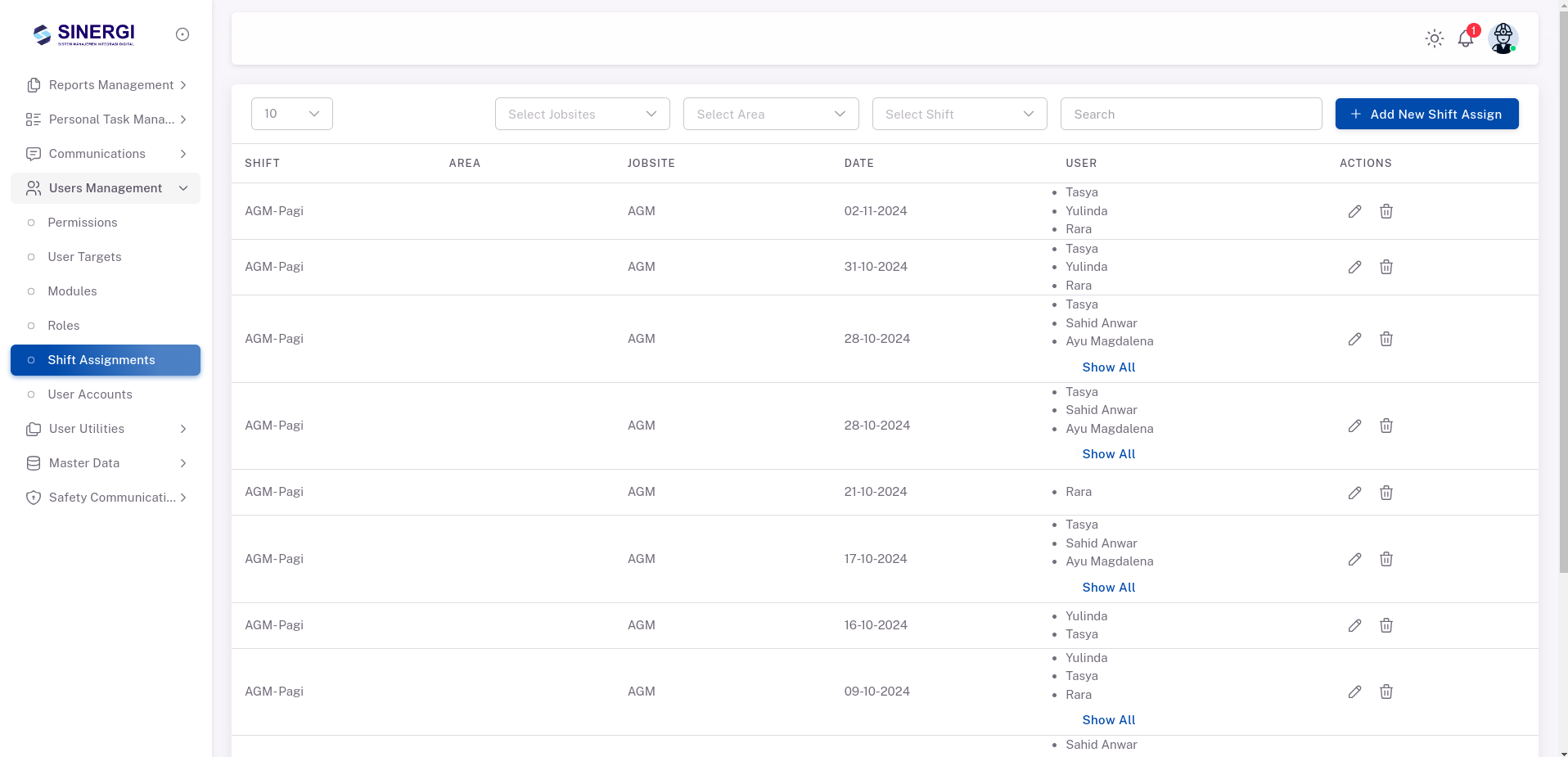The width and height of the screenshot is (1568, 757).
Task: Click the Personal Task list icon
Action: [x=34, y=119]
